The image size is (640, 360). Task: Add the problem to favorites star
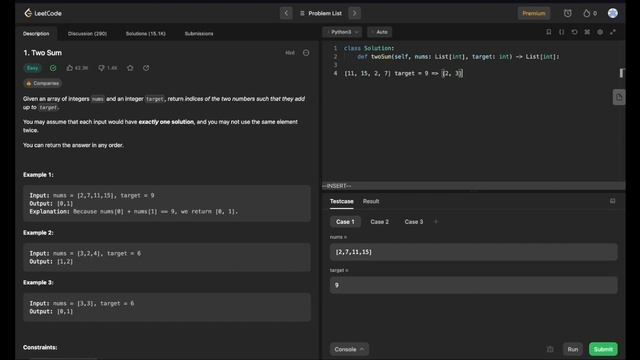130,68
